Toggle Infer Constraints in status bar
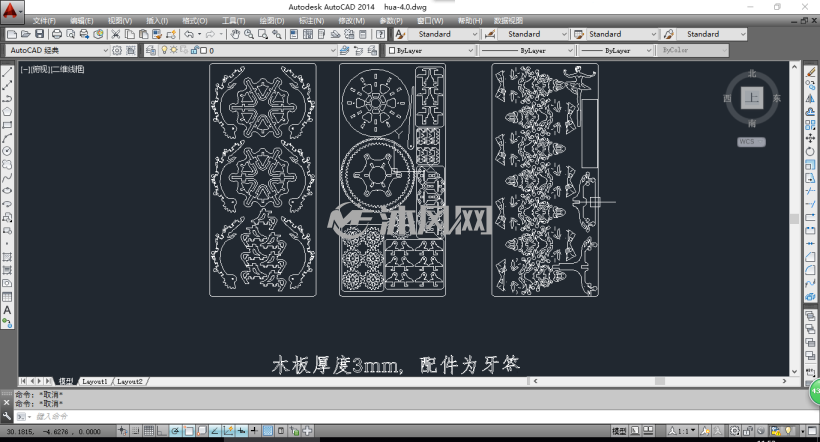This screenshot has height=442, width=820. 122,431
